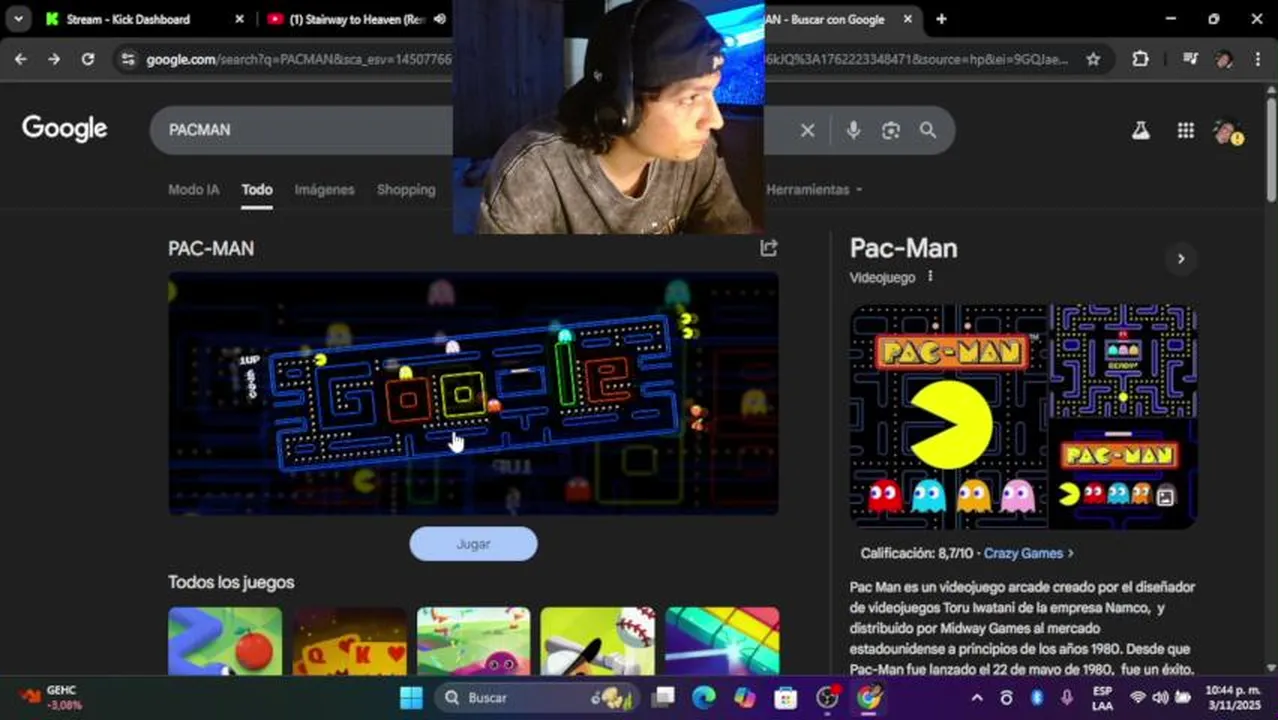Image resolution: width=1278 pixels, height=720 pixels.
Task: Open the Windows Start menu
Action: [x=411, y=698]
